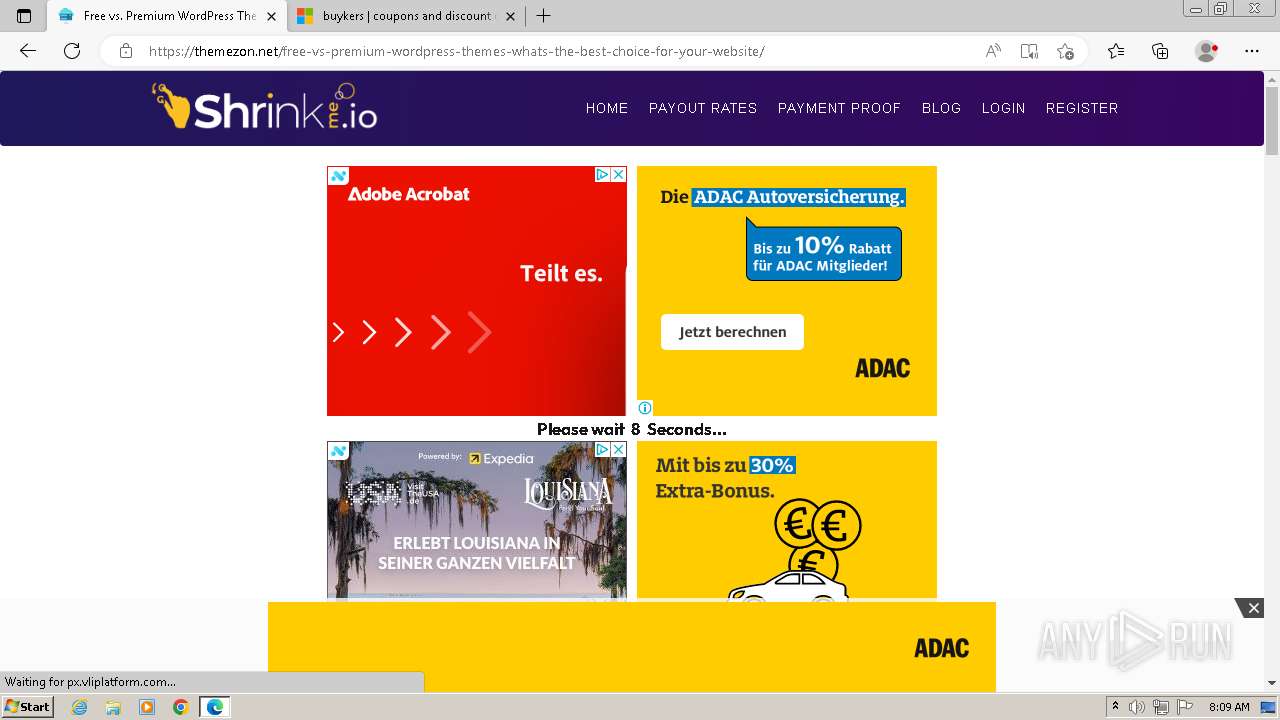This screenshot has height=720, width=1280.
Task: Open the LOGIN page
Action: point(1003,108)
